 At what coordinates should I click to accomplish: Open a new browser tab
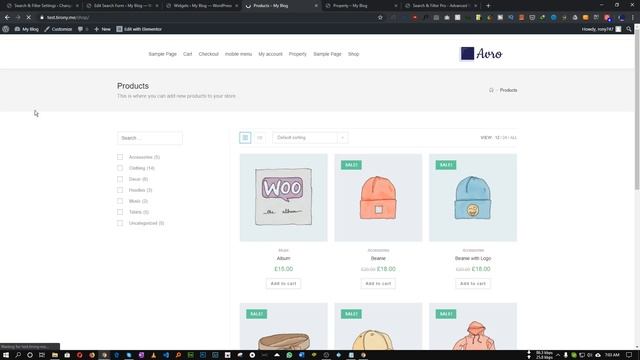(x=488, y=6)
